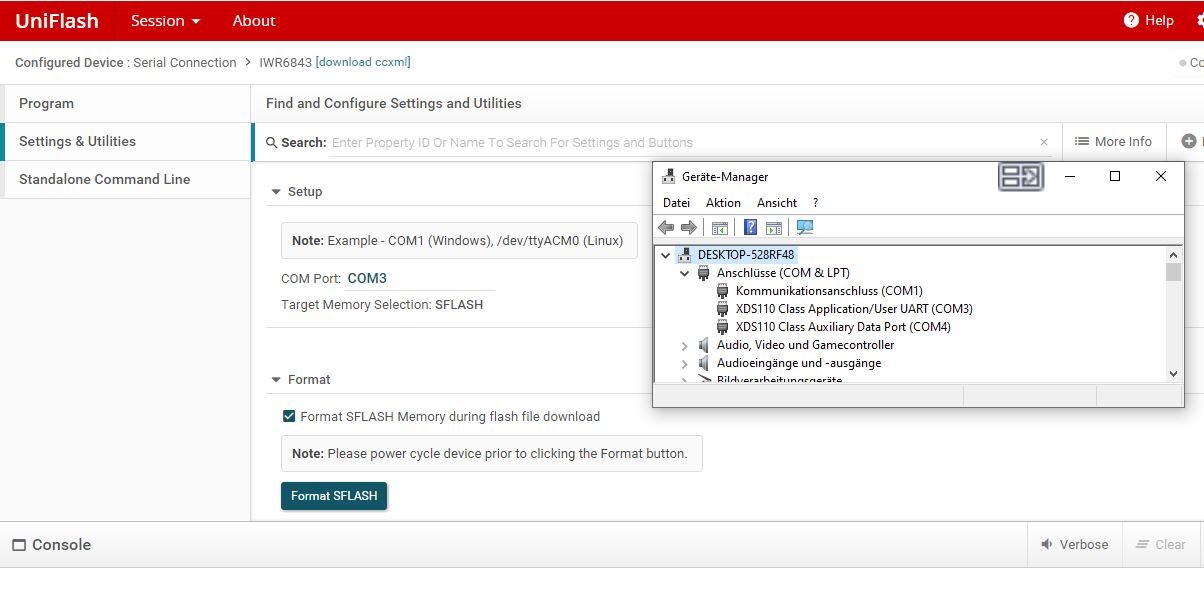The width and height of the screenshot is (1204, 616).
Task: Select Kommunikationsanschluss (COM1) entry
Action: click(829, 291)
